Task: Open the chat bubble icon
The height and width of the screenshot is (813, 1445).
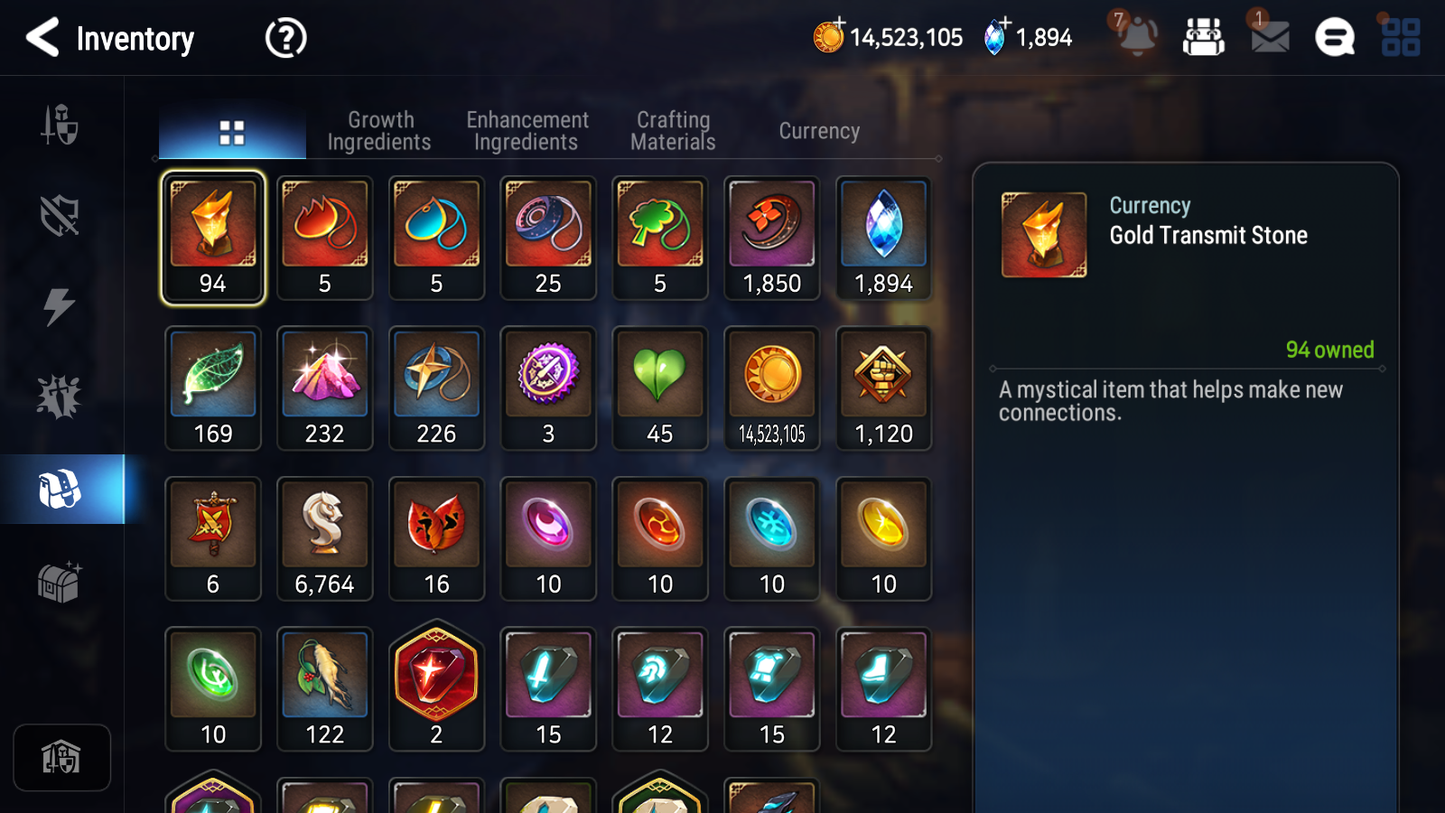Action: click(x=1334, y=38)
